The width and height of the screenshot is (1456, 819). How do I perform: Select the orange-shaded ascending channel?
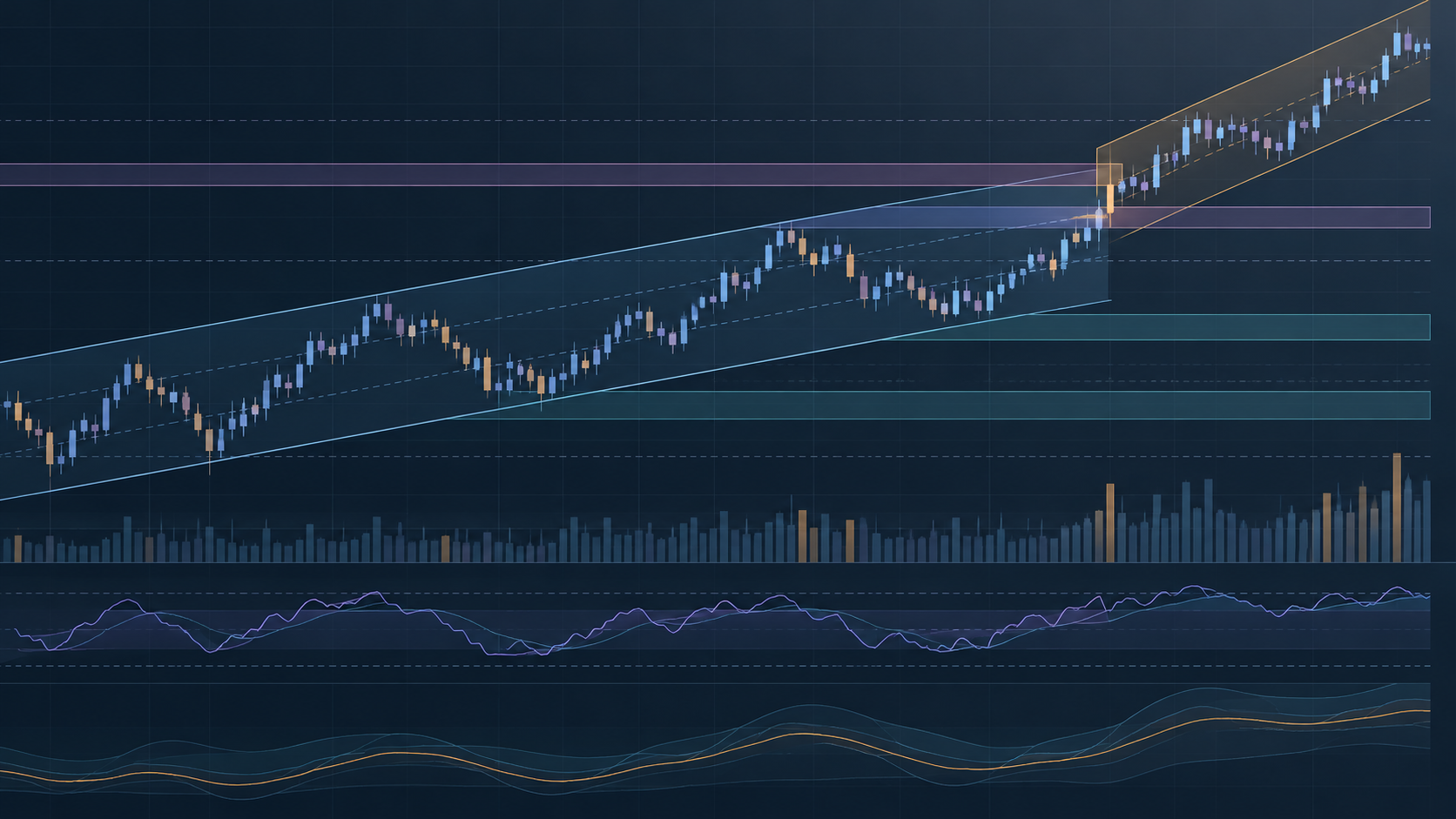click(x=1264, y=119)
